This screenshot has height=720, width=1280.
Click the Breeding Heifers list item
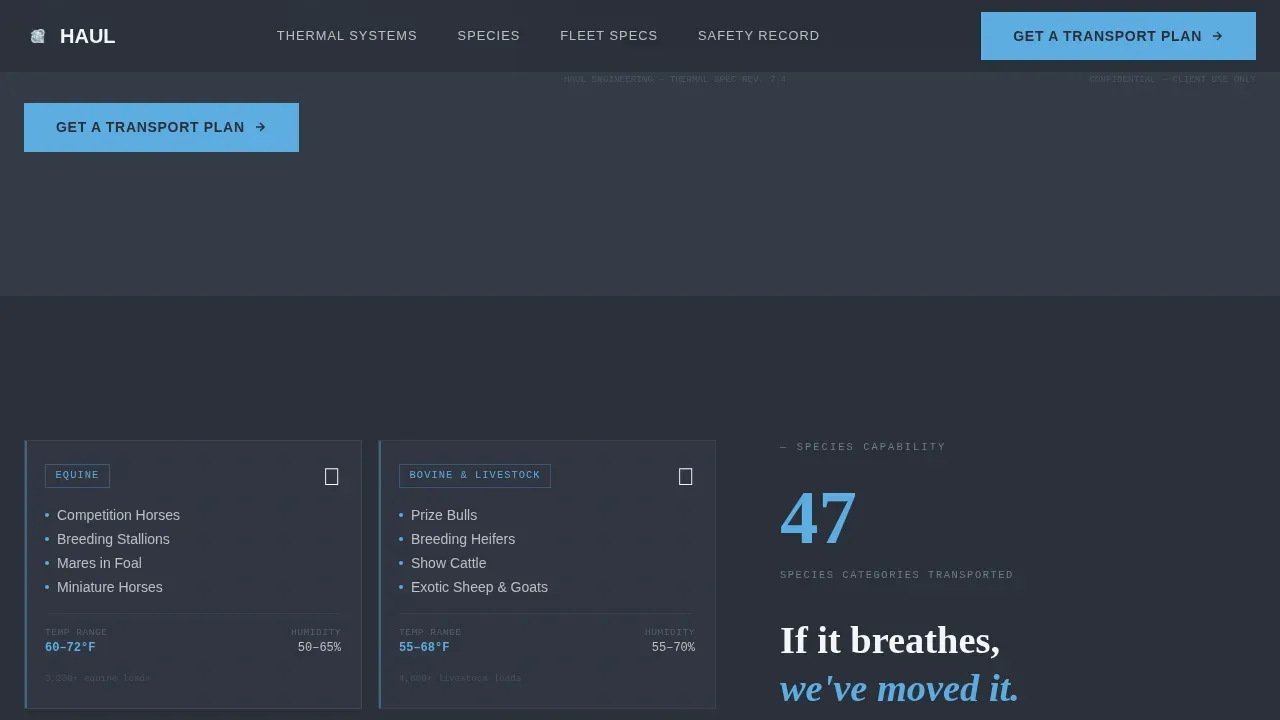463,539
